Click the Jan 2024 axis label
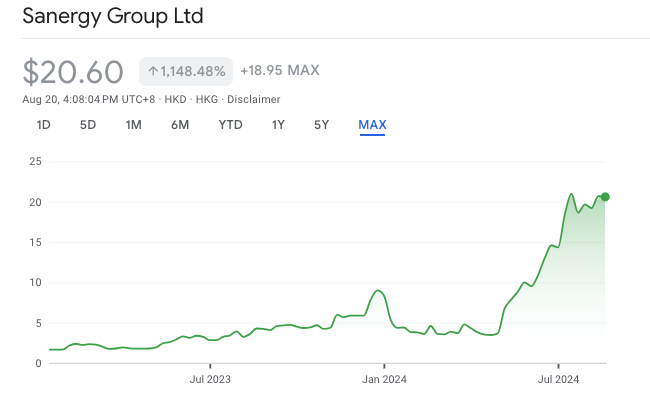Image resolution: width=650 pixels, height=404 pixels. (x=384, y=379)
